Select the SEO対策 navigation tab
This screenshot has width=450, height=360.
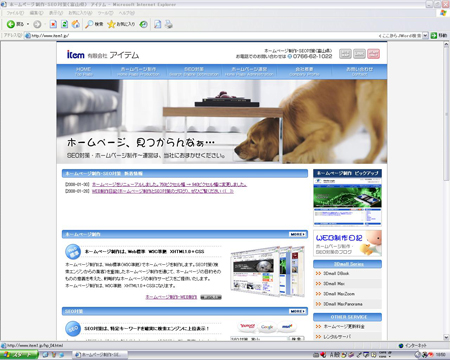click(194, 71)
